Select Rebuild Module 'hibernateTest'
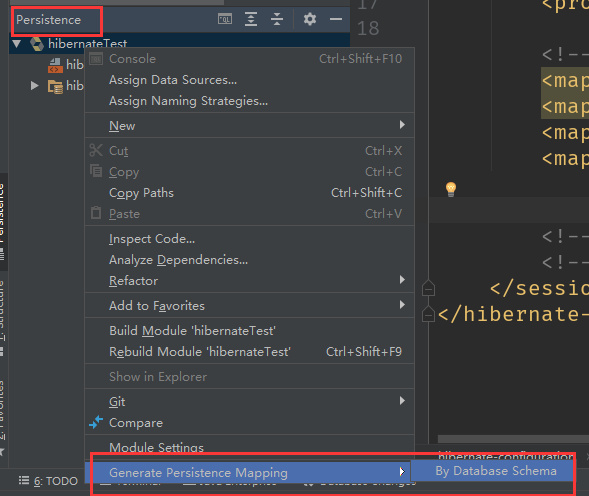 pyautogui.click(x=250, y=352)
